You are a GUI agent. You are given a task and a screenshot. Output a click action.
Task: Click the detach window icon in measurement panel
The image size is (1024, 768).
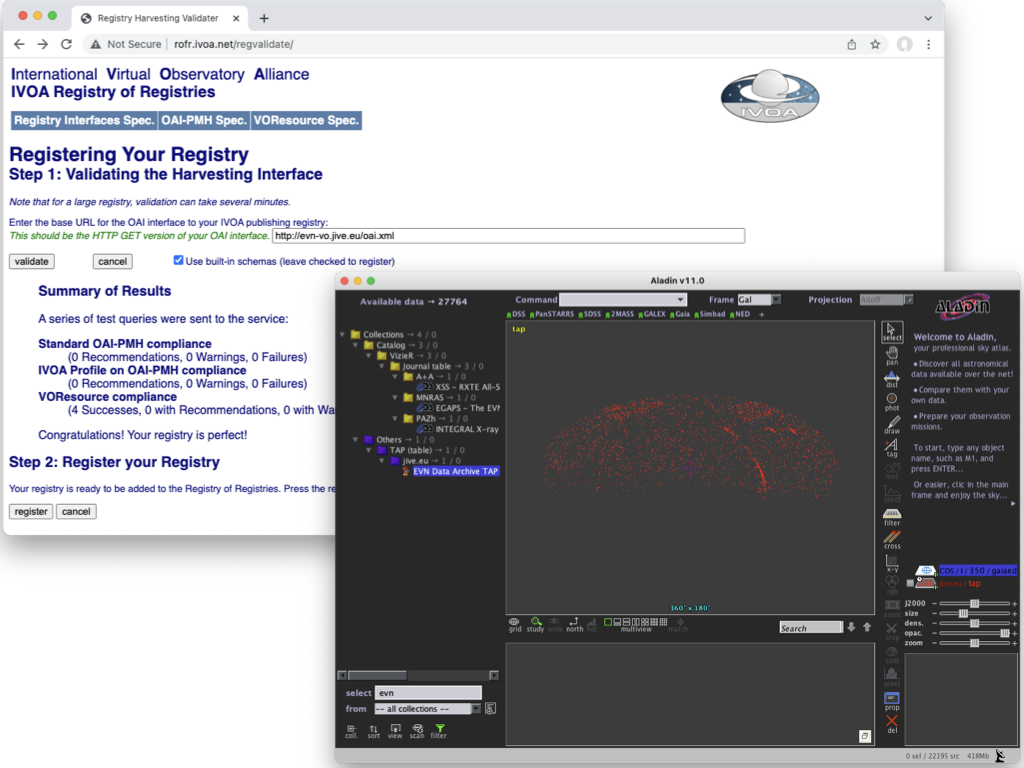pos(865,736)
